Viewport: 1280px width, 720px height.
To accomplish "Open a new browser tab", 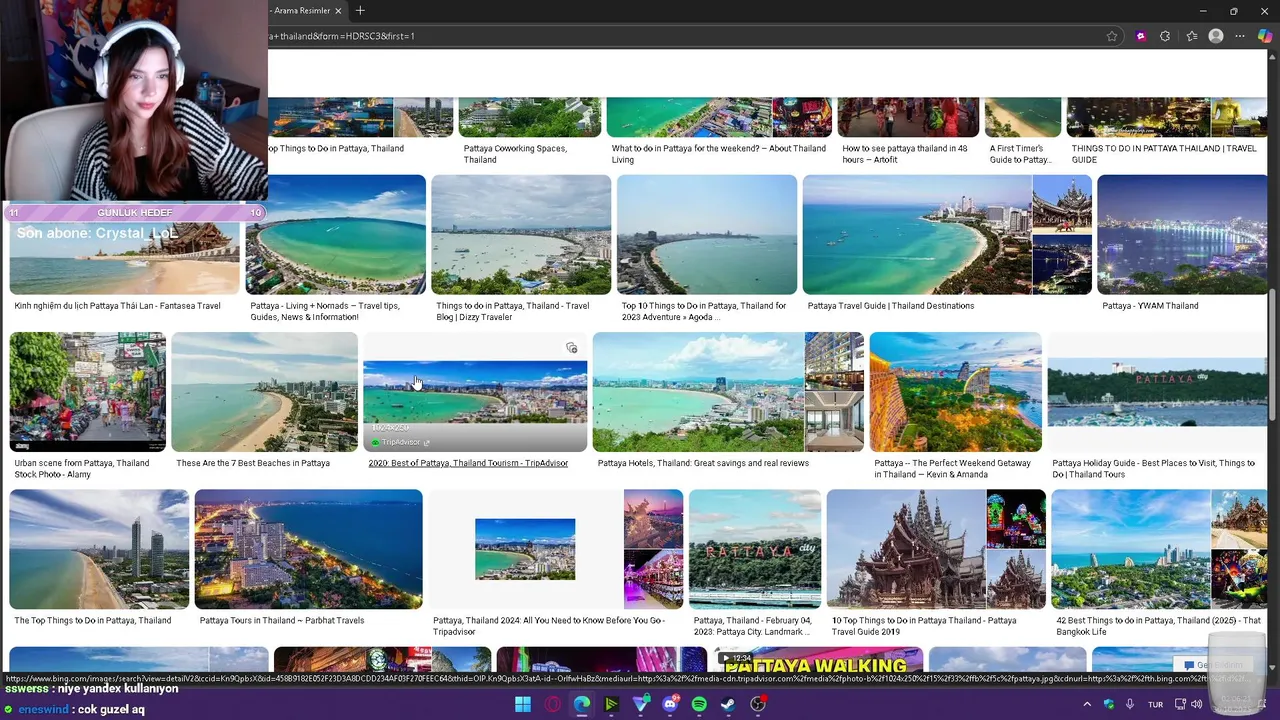I will (x=360, y=11).
